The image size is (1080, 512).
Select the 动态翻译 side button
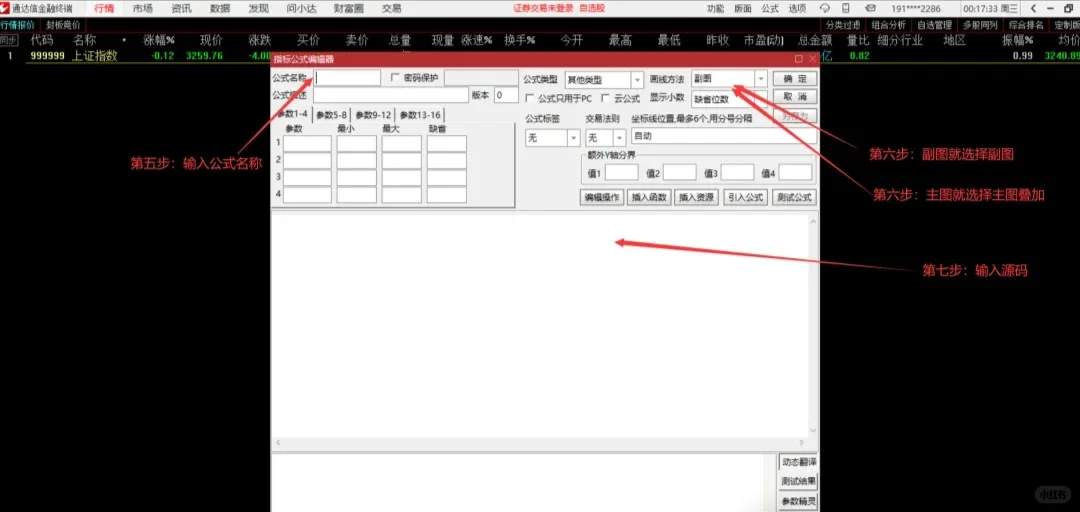click(798, 462)
